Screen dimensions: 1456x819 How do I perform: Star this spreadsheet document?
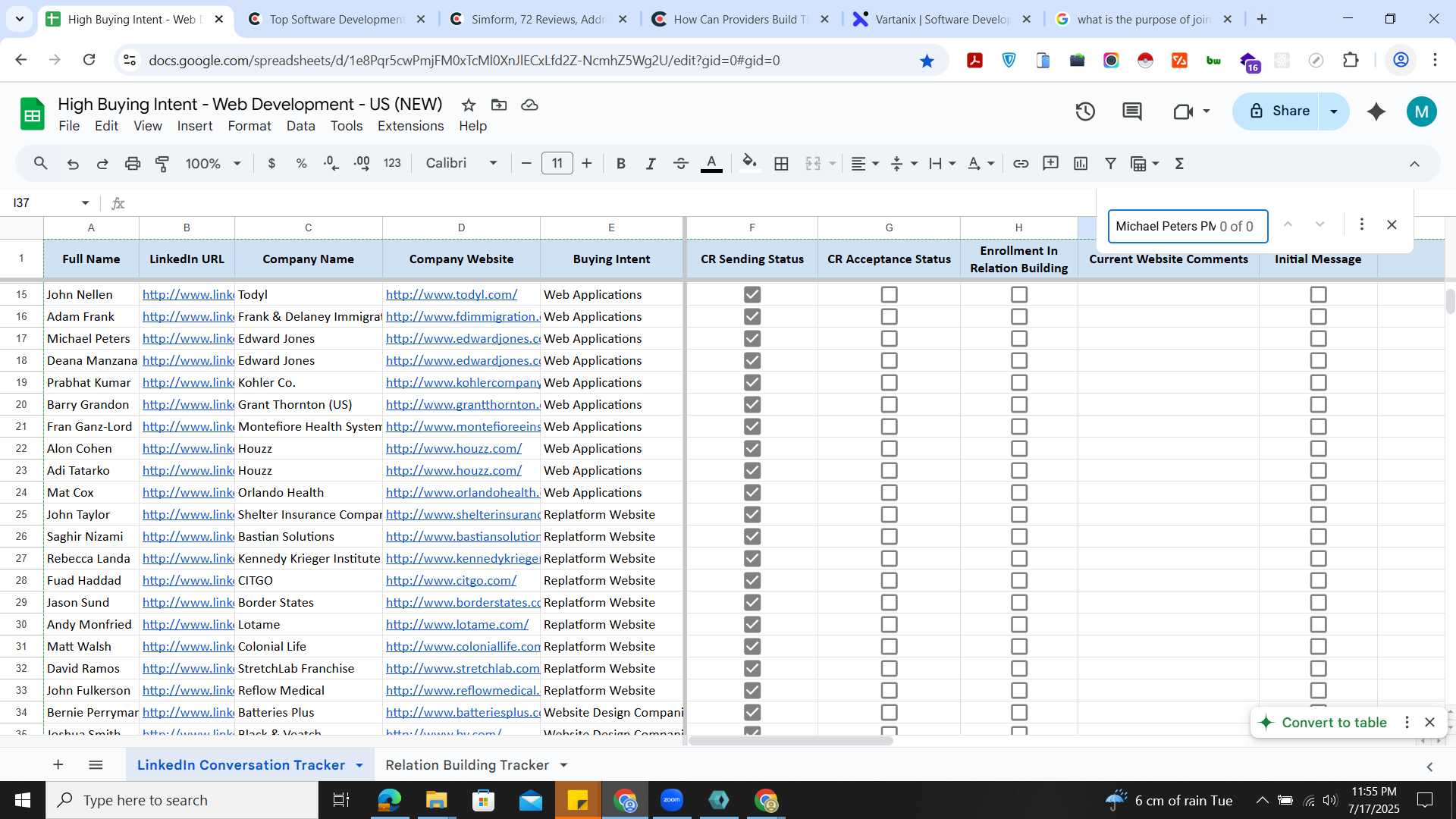469,105
